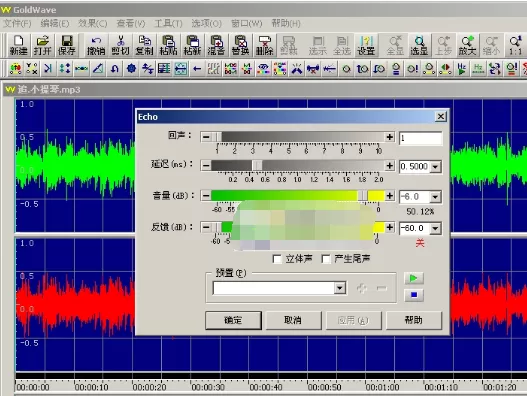Decrease 音量 volume with minus button
The image size is (527, 396).
pyautogui.click(x=206, y=195)
